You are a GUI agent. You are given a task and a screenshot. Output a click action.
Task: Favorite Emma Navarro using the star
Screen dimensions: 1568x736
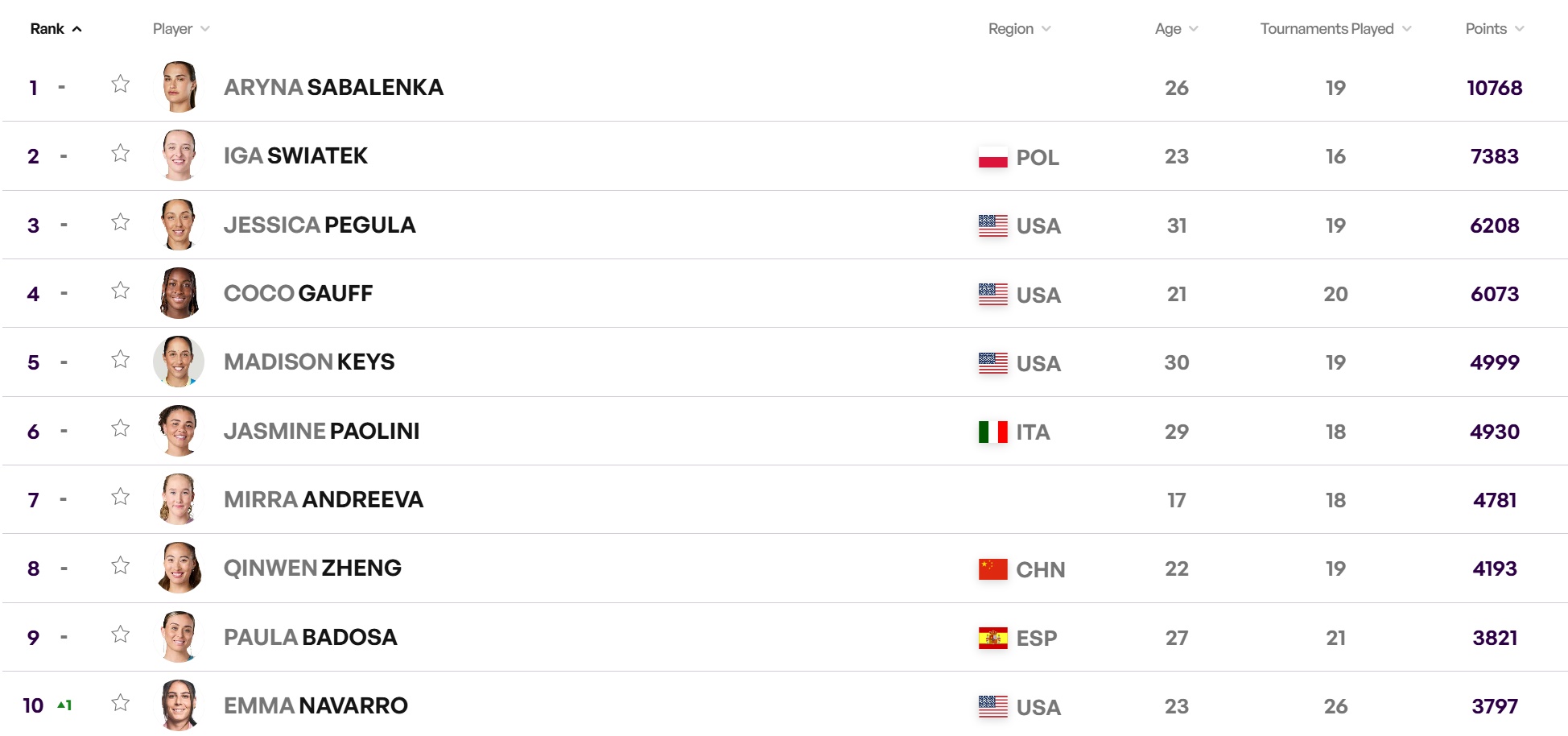121,702
